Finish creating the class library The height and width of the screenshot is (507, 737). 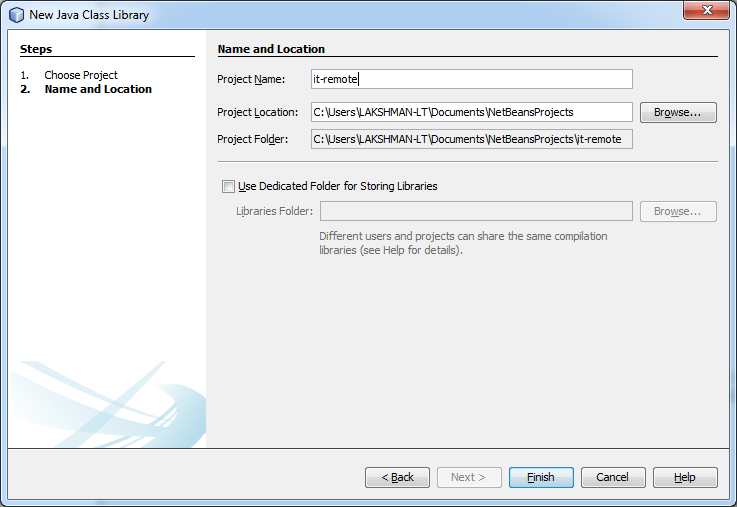coord(541,477)
